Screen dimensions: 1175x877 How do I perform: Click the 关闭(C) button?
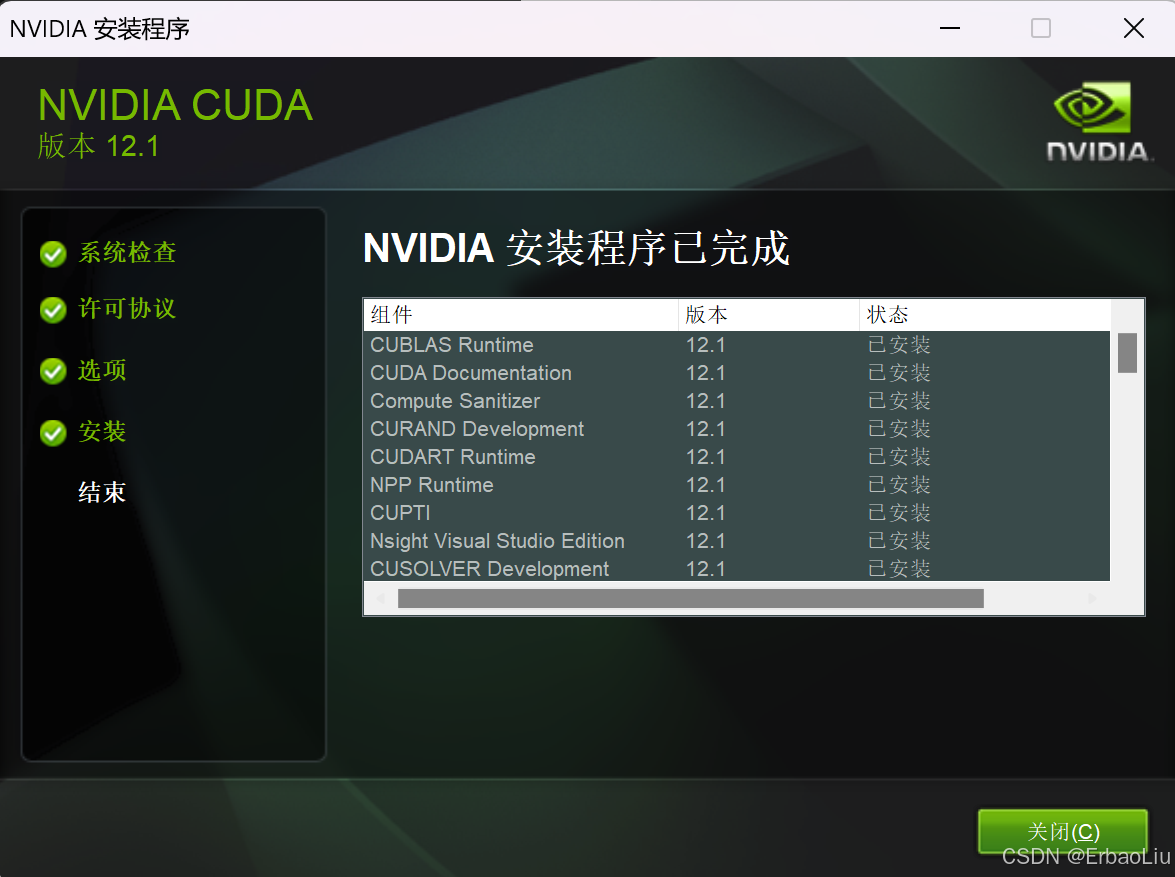1062,831
